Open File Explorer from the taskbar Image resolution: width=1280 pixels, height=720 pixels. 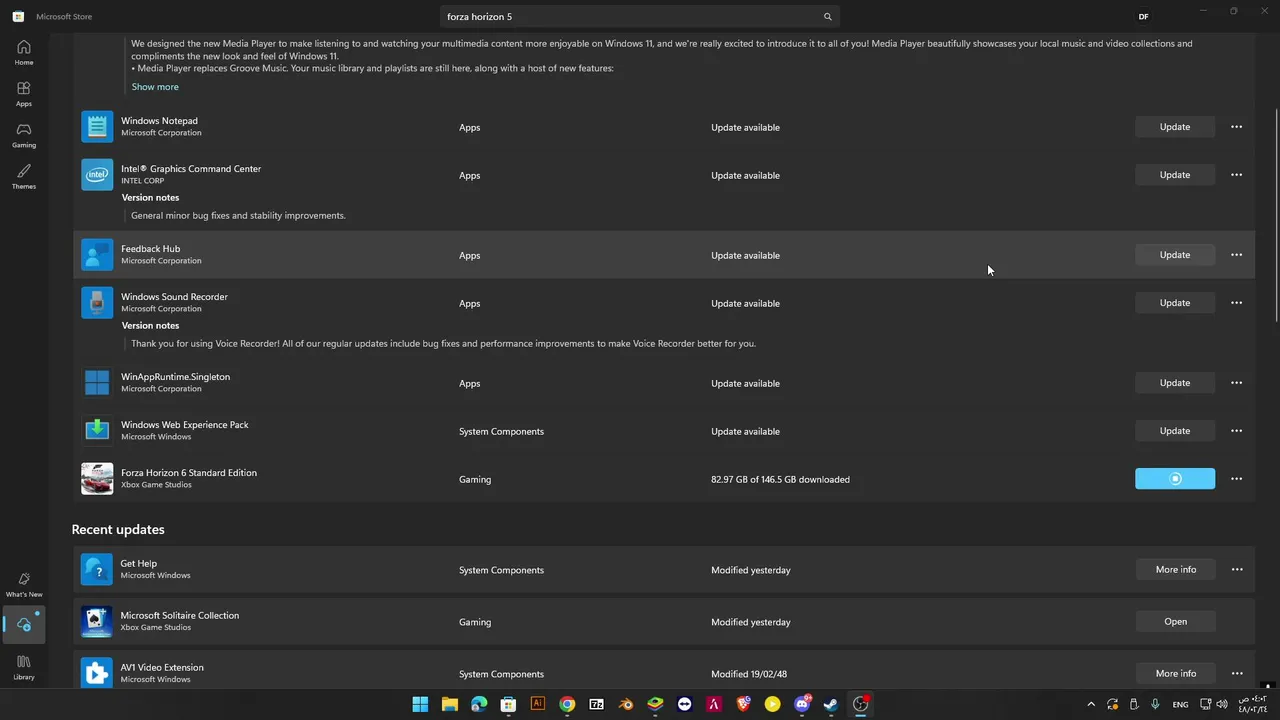(450, 704)
